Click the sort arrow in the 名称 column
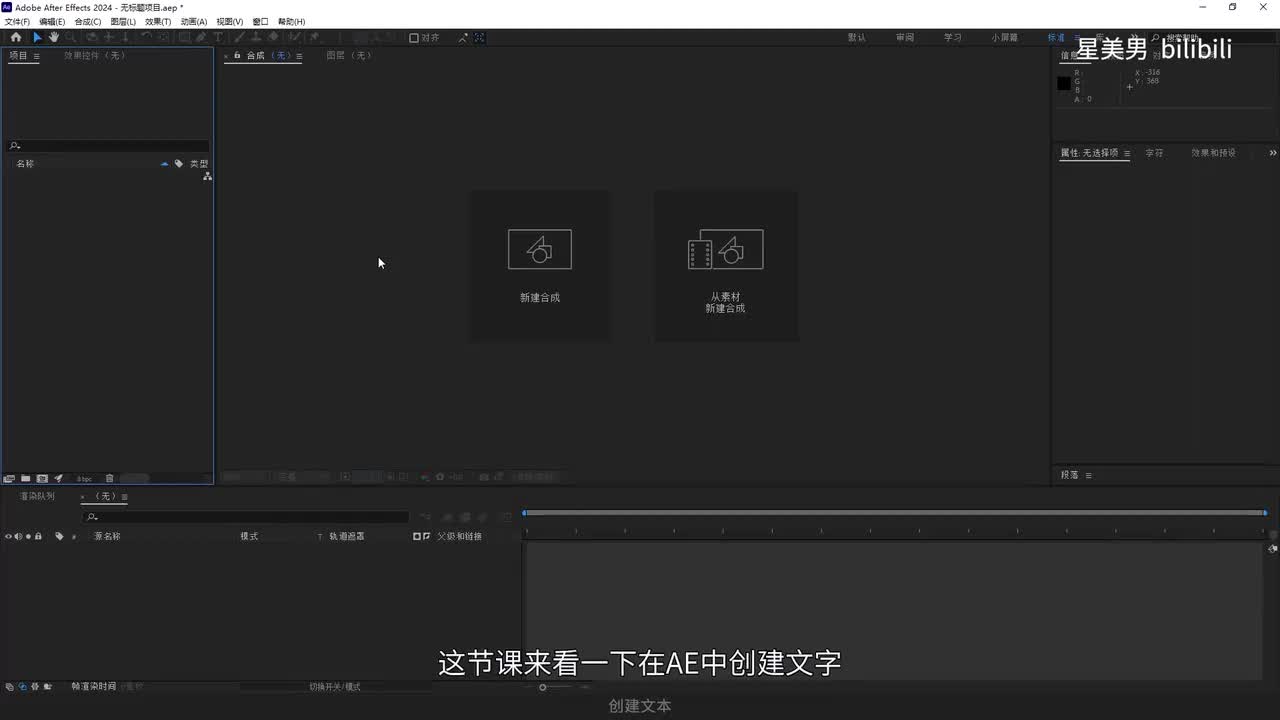This screenshot has height=720, width=1280. [164, 163]
